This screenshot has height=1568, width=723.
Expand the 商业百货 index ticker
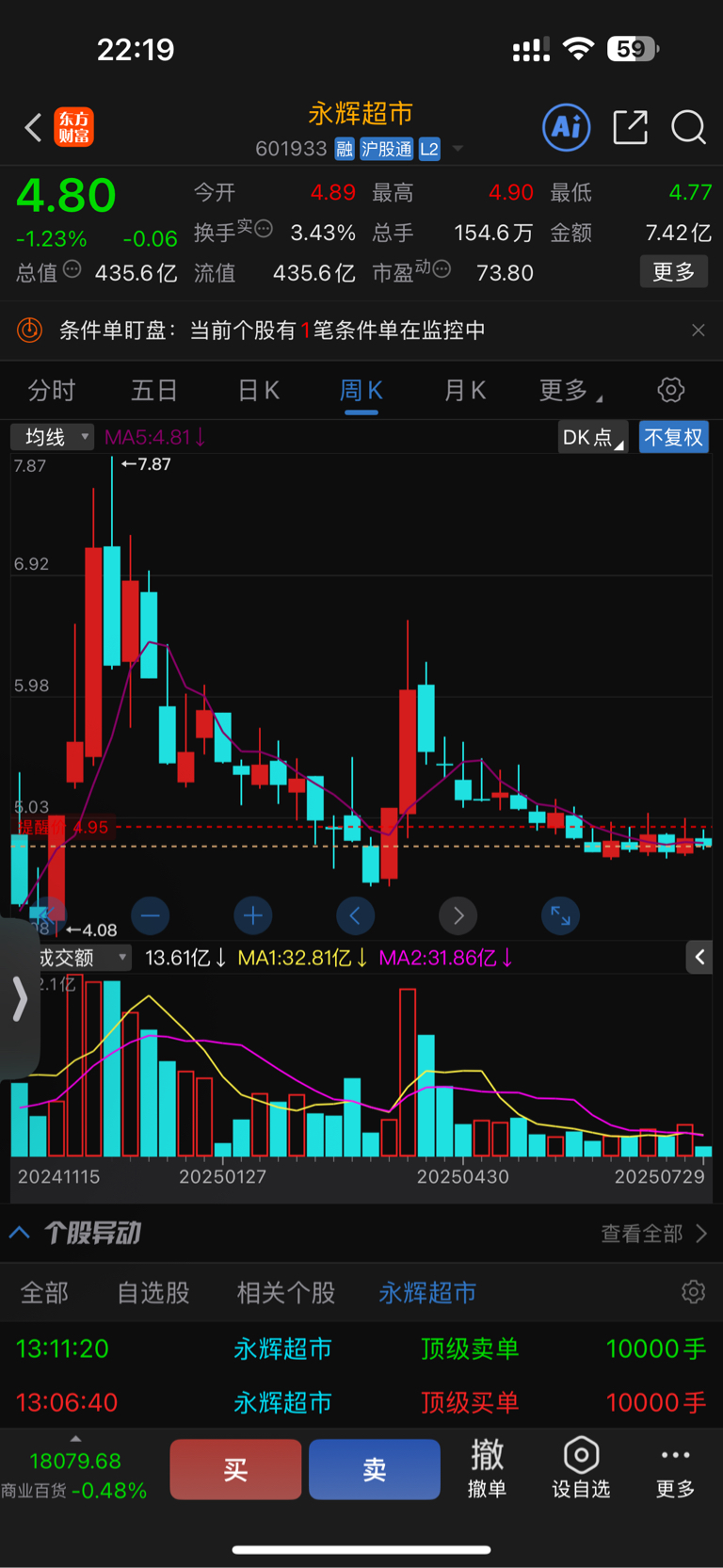pos(75,1469)
